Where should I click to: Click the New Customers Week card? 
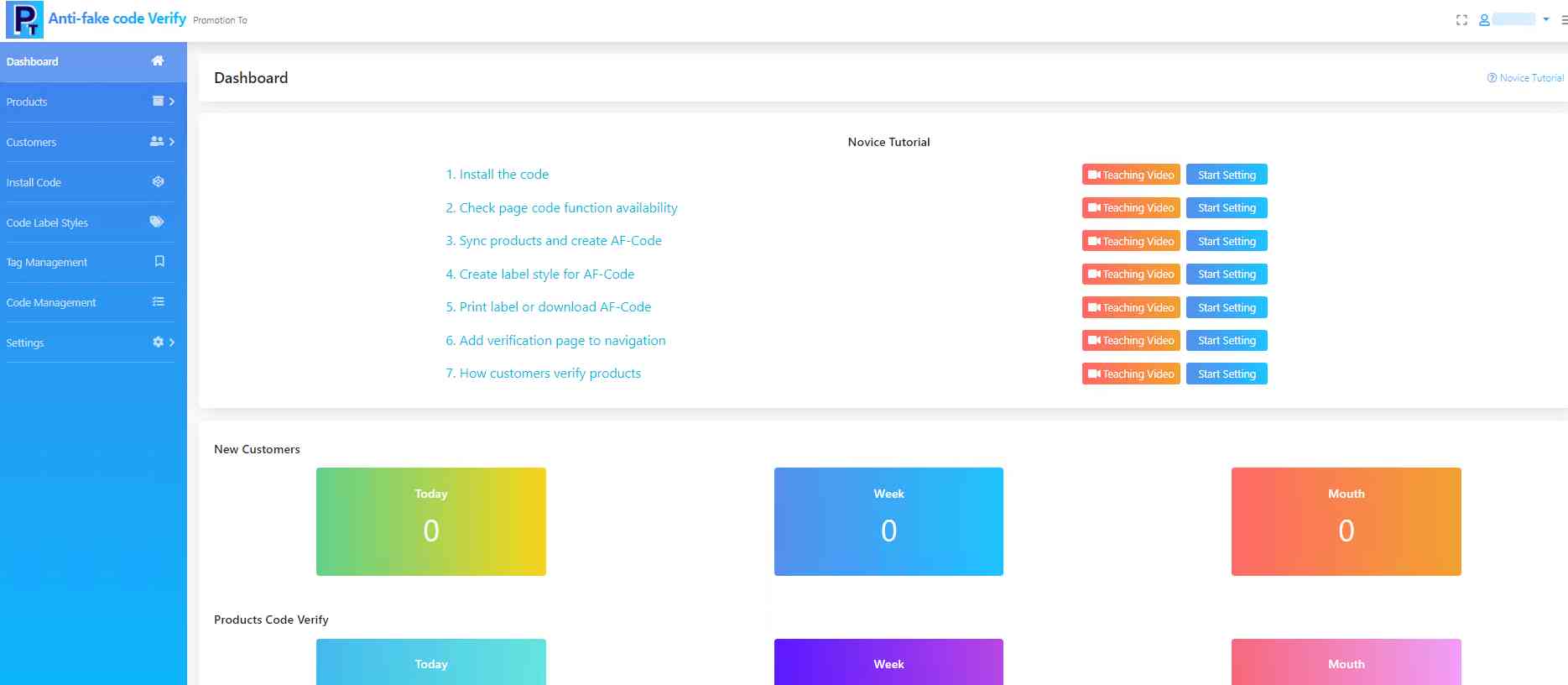tap(888, 521)
